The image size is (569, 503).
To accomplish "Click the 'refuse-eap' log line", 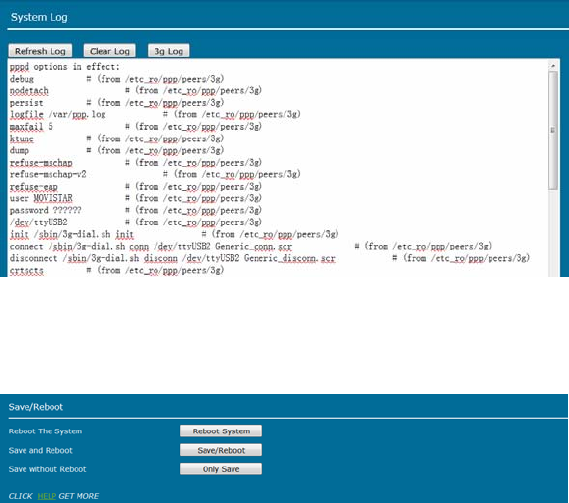I will 136,187.
